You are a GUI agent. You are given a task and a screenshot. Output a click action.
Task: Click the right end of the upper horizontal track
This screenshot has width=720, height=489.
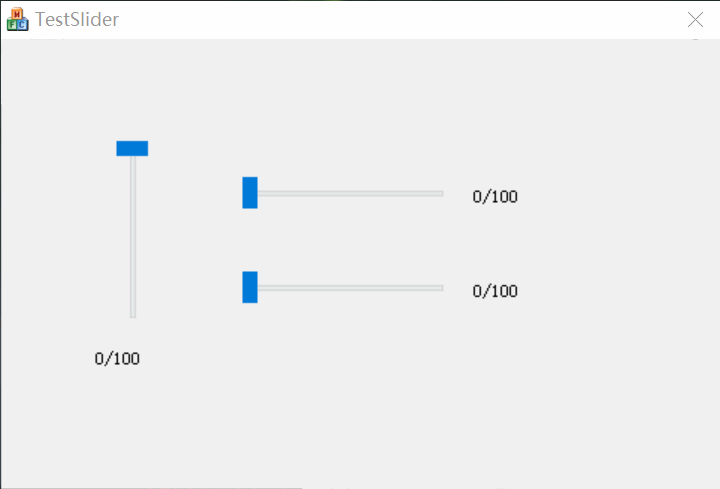[439, 193]
